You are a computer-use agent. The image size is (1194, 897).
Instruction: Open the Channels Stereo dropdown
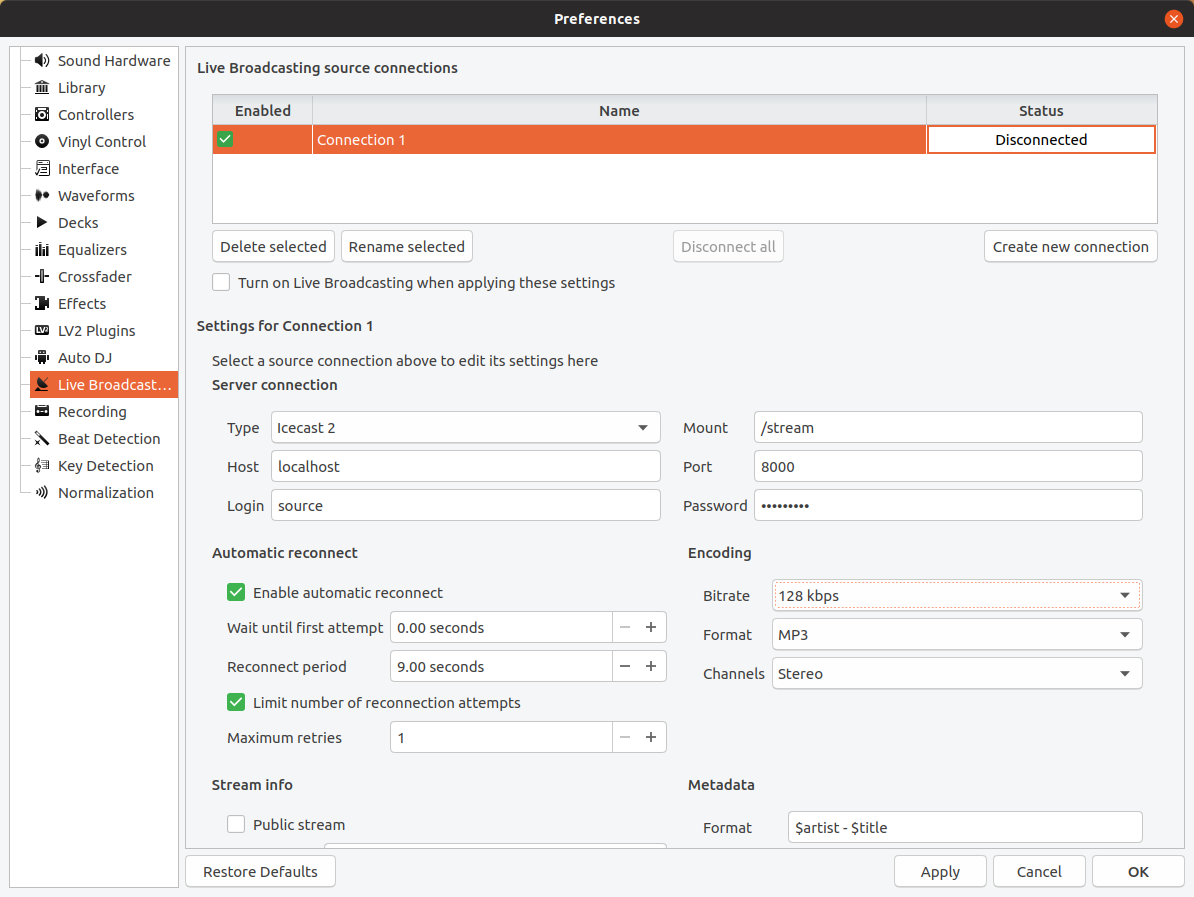(x=957, y=673)
